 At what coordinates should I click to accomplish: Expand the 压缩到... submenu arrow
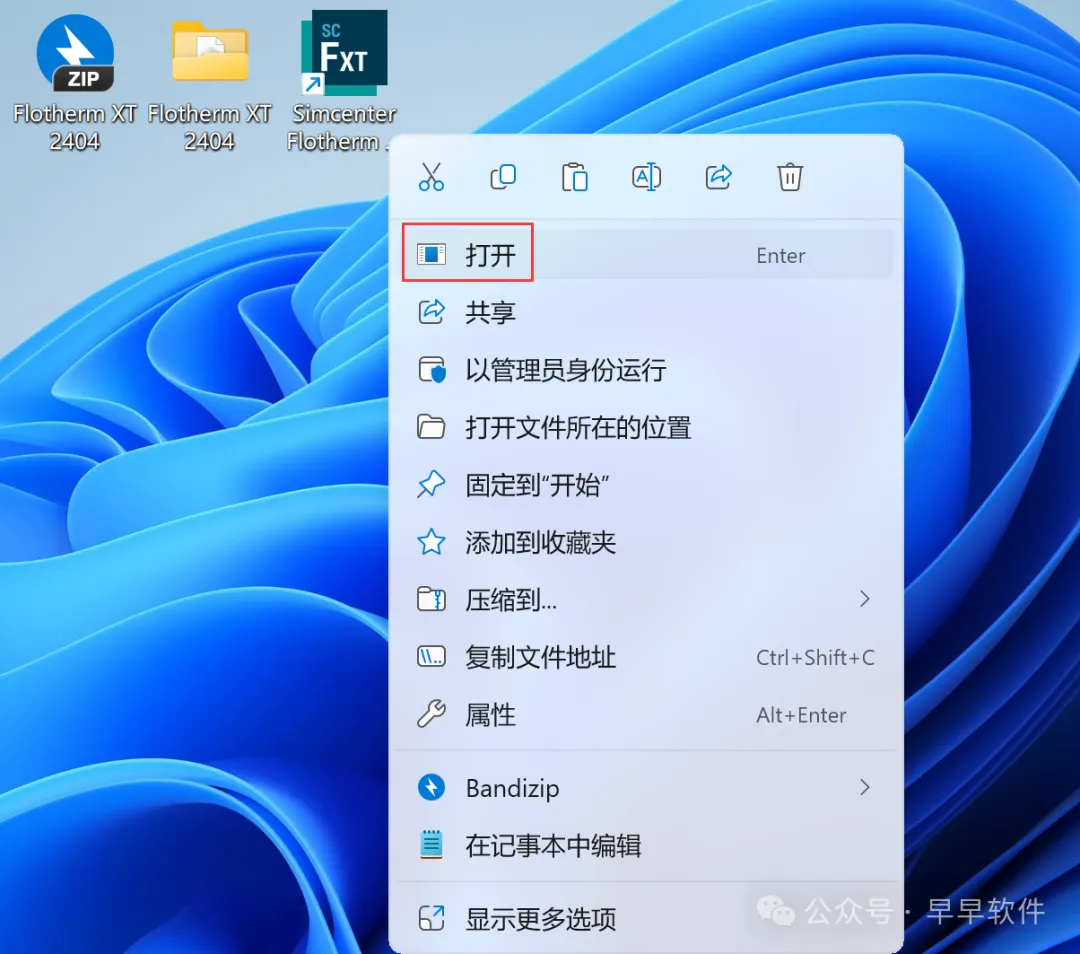tap(865, 599)
